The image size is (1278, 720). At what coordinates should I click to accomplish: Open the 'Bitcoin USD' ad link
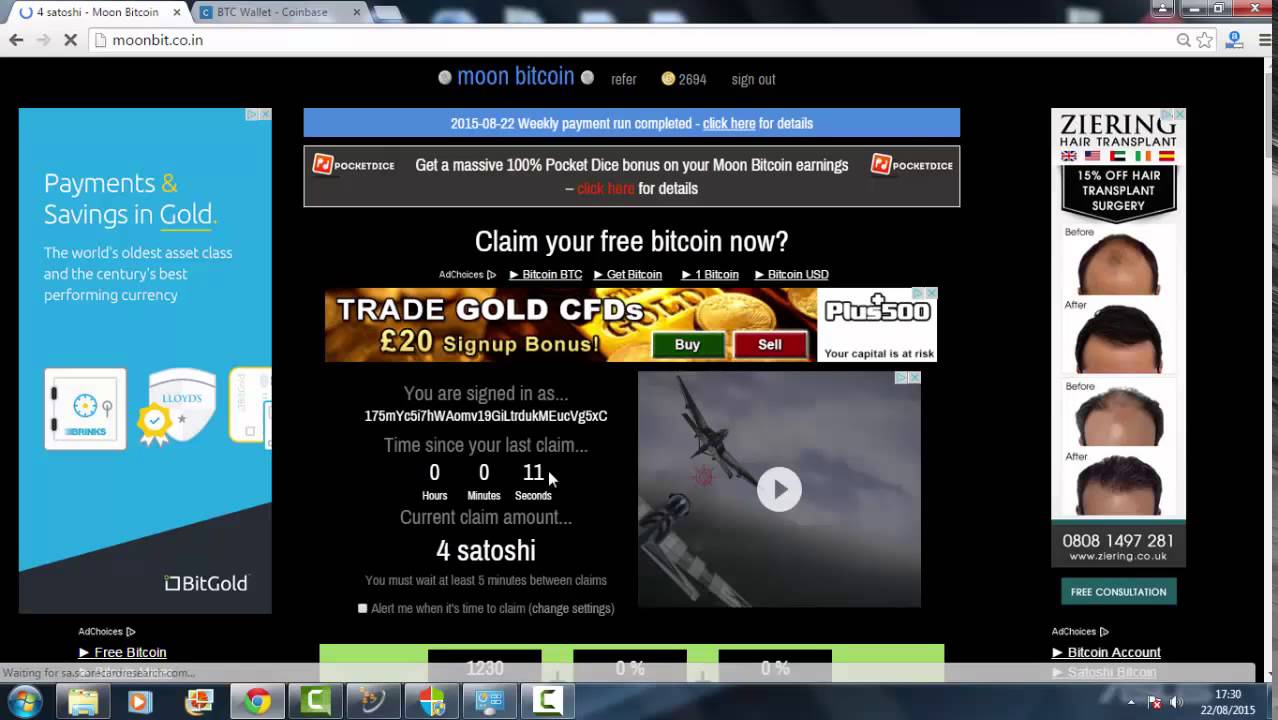pyautogui.click(x=792, y=275)
